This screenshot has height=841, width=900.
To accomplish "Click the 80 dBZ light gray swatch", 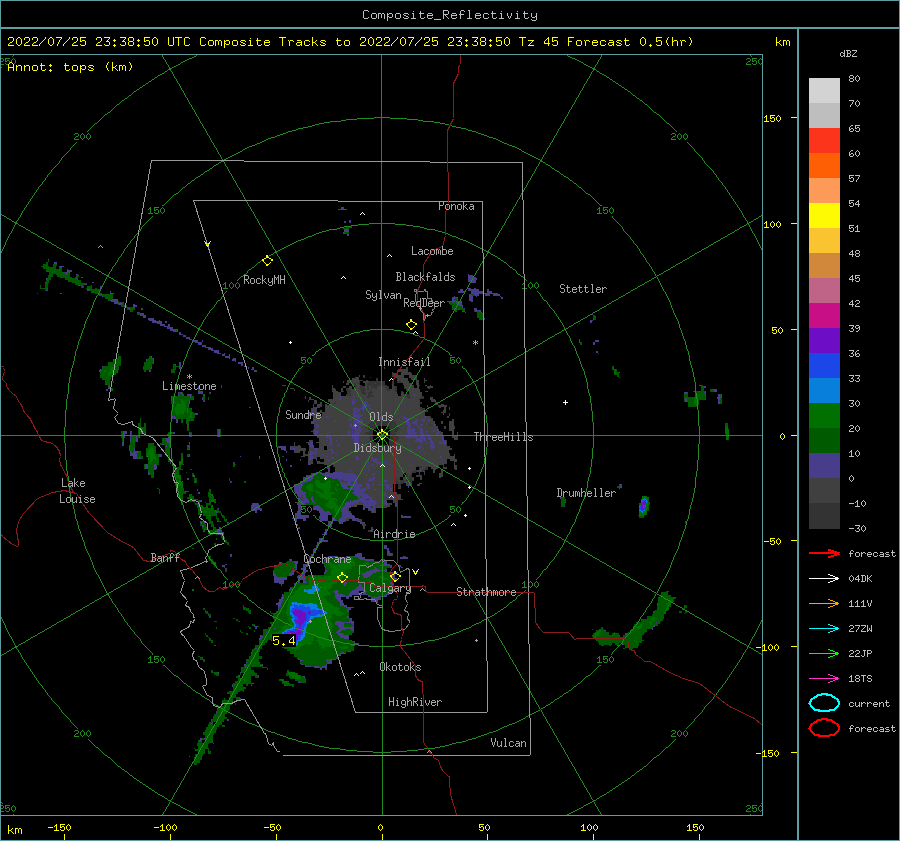I will point(824,90).
